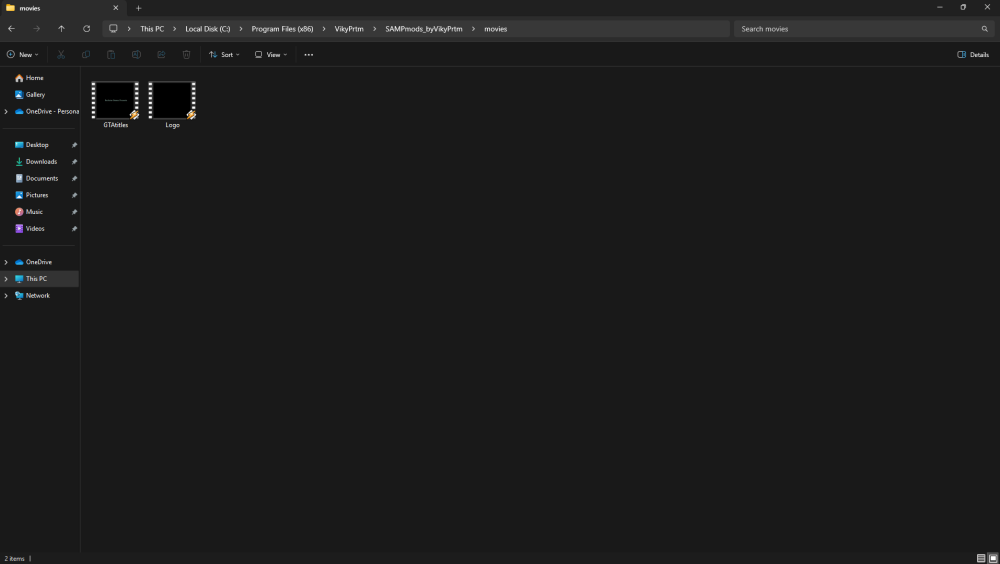Click the Logo file name
Image resolution: width=1000 pixels, height=564 pixels.
point(172,125)
